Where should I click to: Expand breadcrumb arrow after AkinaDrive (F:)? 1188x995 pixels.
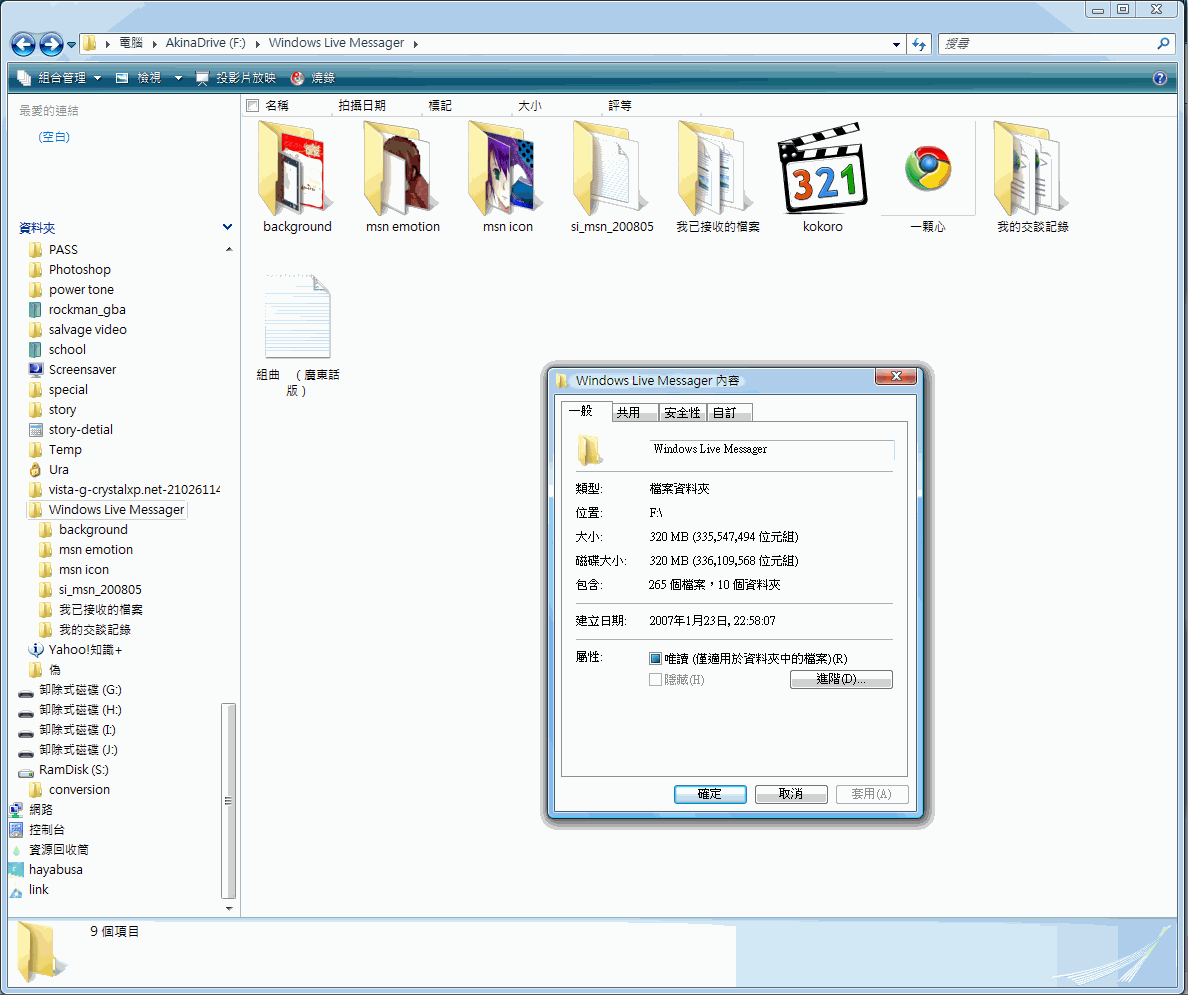pyautogui.click(x=258, y=44)
